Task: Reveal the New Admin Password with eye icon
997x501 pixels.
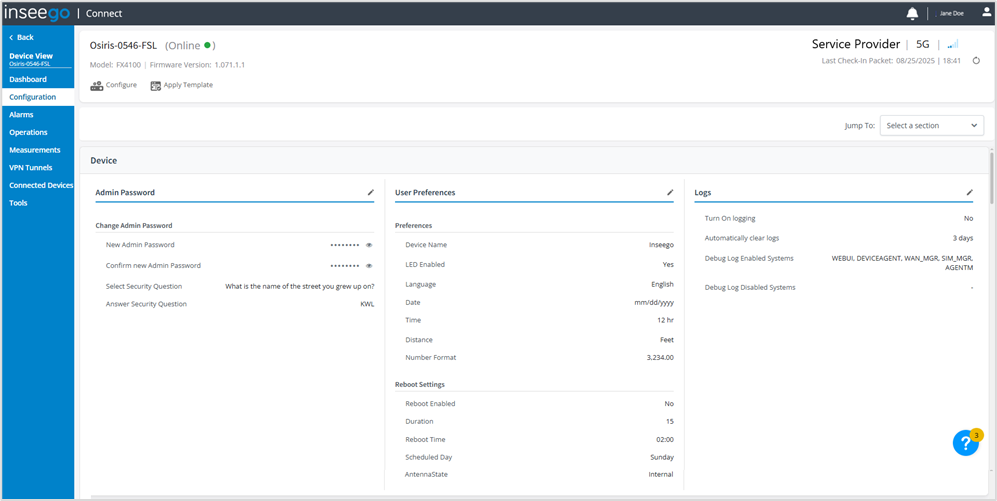Action: pos(369,245)
